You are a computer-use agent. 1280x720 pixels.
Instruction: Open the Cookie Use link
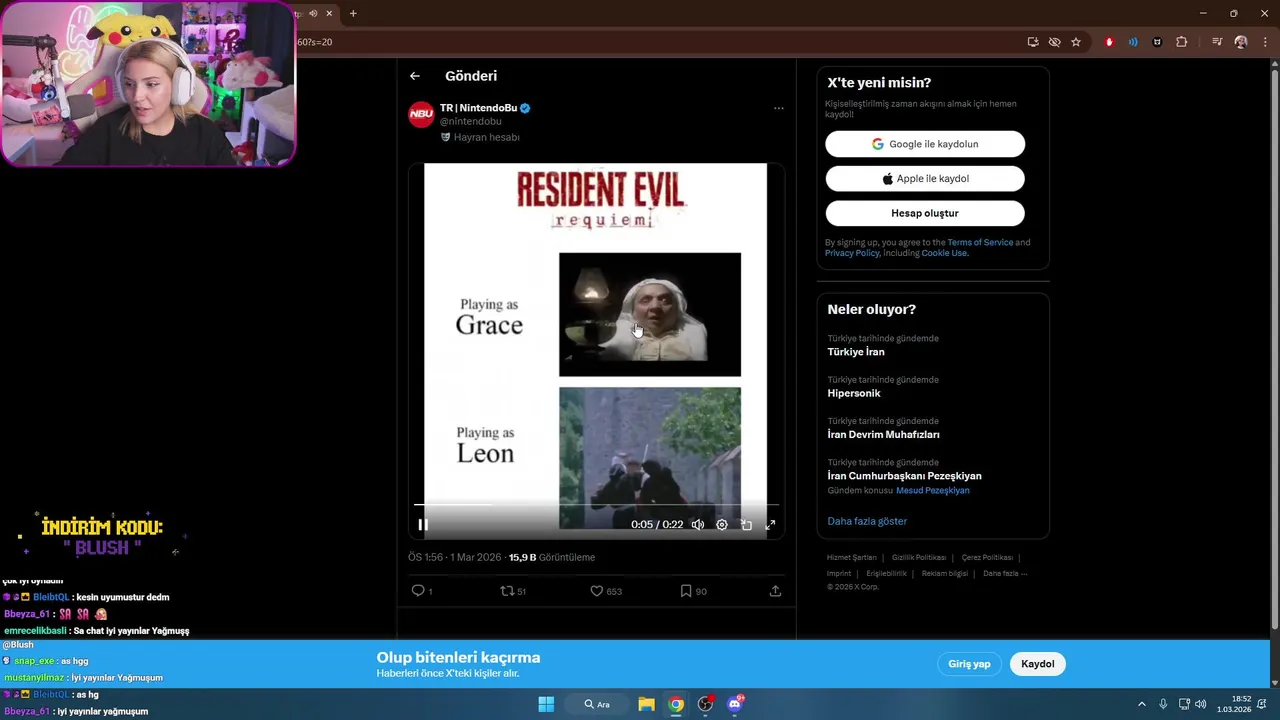[x=943, y=253]
